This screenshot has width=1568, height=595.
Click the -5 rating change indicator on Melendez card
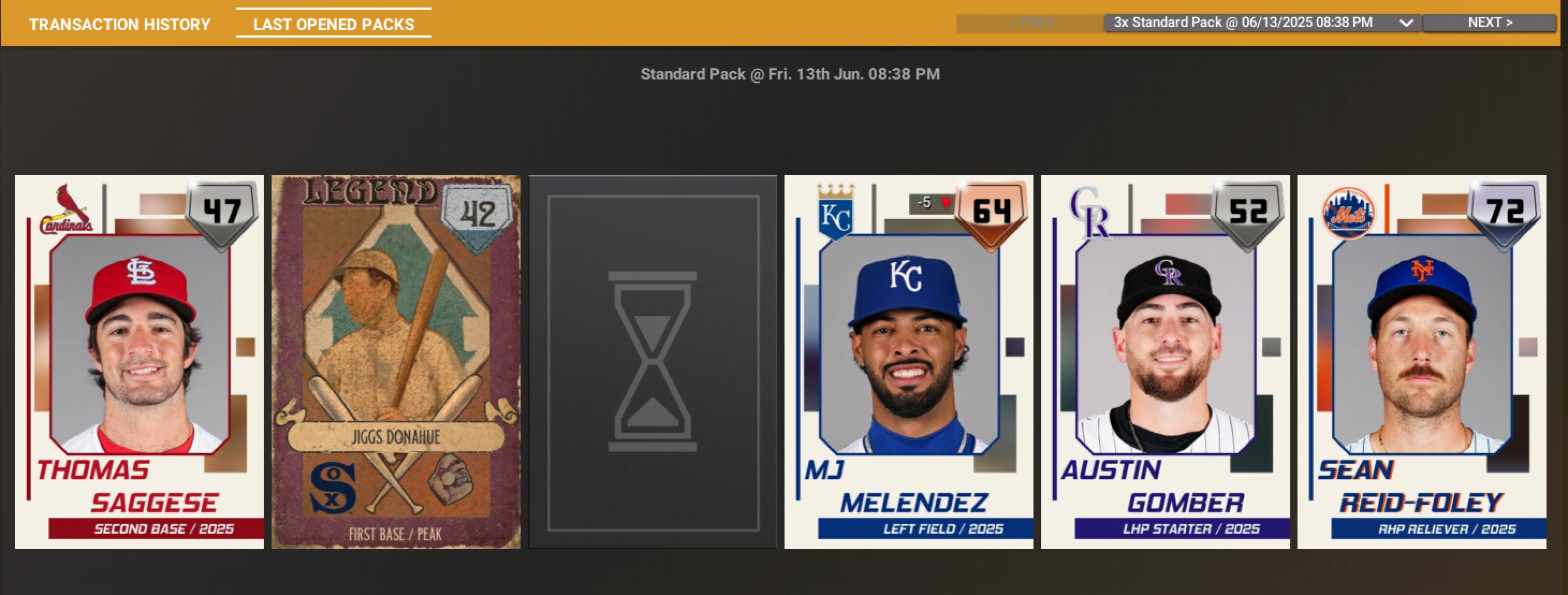point(931,203)
